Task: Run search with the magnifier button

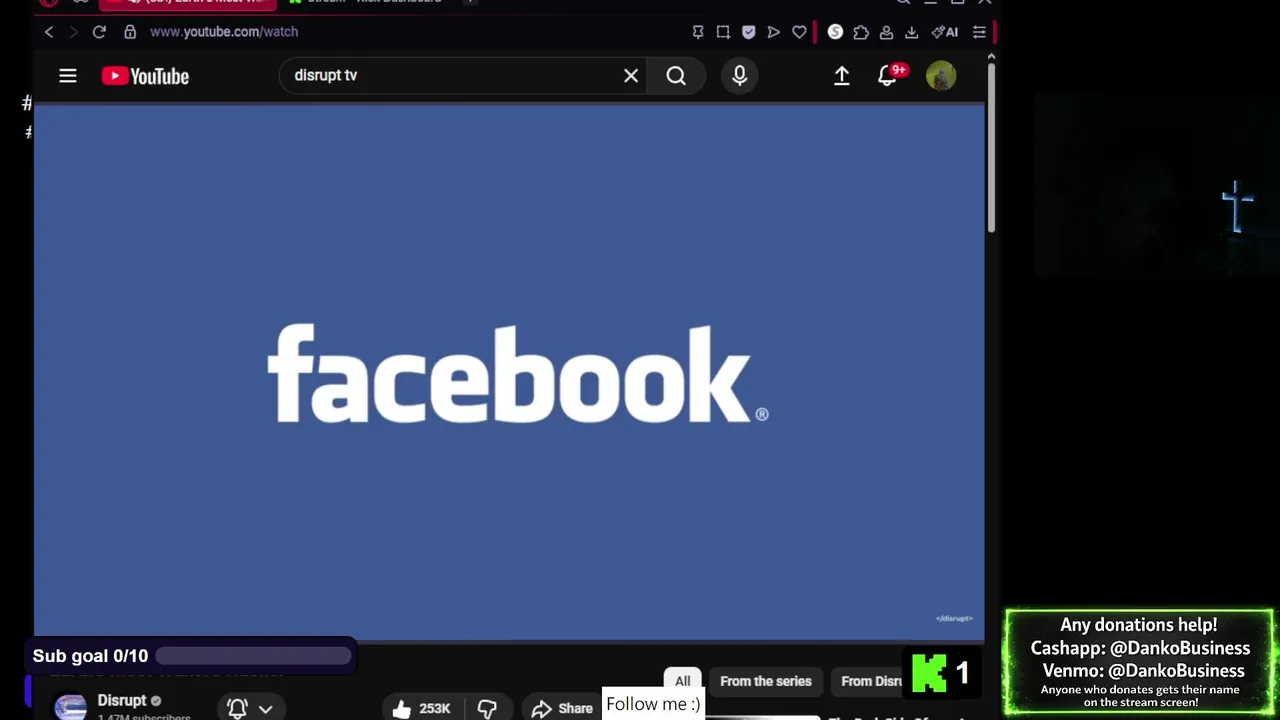Action: pyautogui.click(x=676, y=76)
